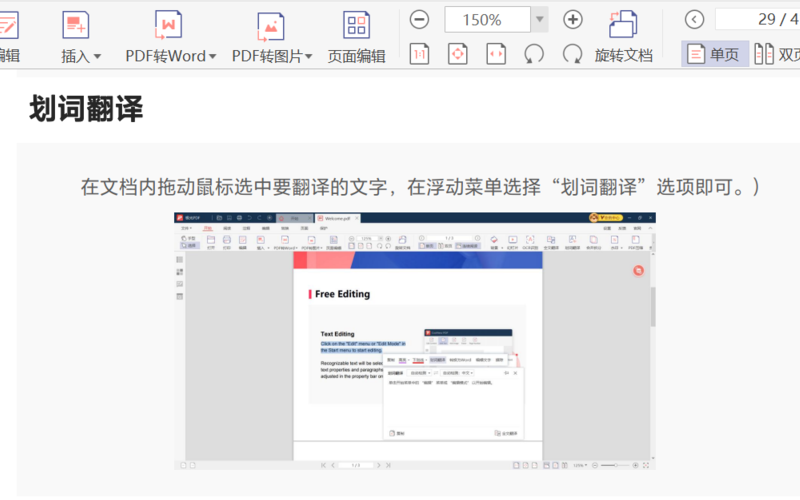The height and width of the screenshot is (500, 800).
Task: Go to previous page arrow
Action: coord(694,20)
